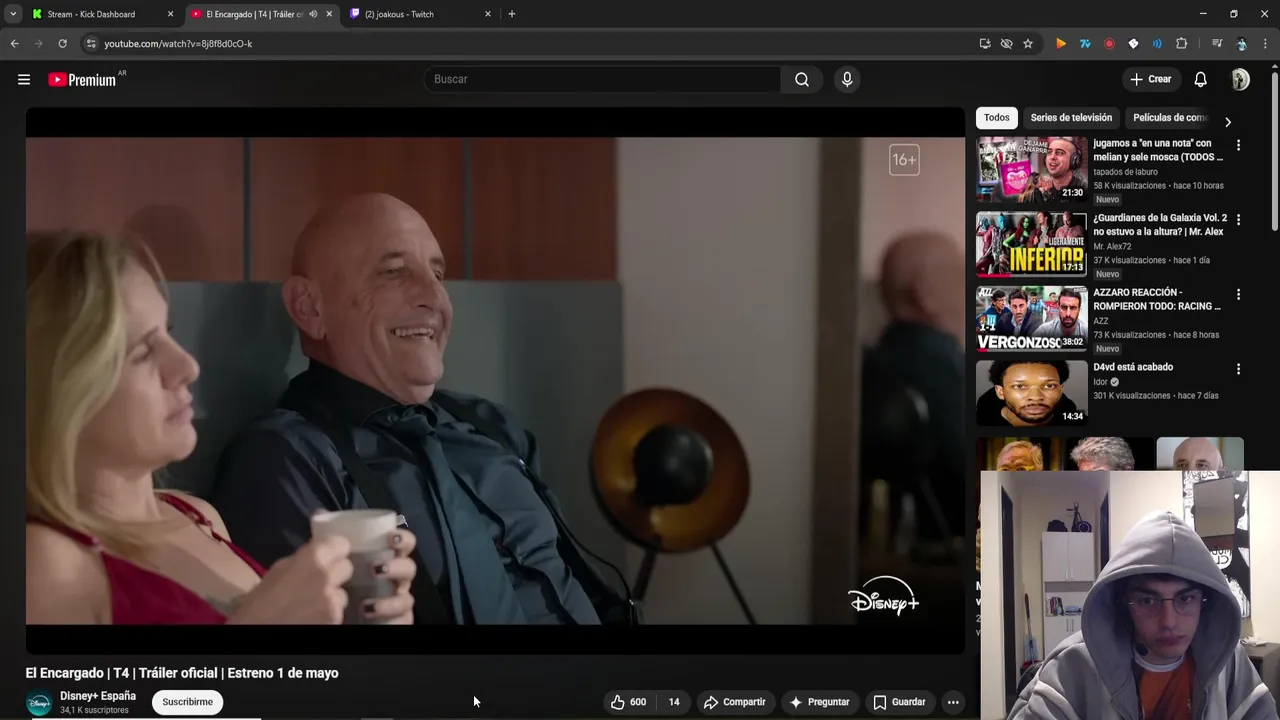Click the search magnifier button
Image resolution: width=1280 pixels, height=720 pixels.
point(802,80)
